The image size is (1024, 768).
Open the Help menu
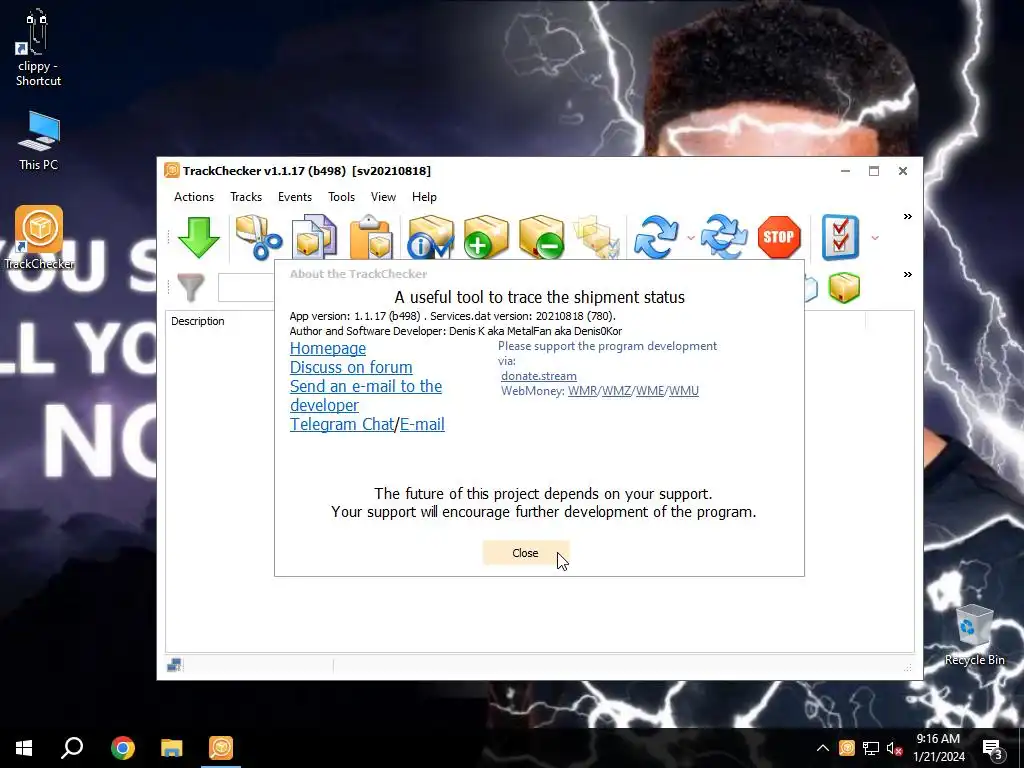click(x=424, y=197)
